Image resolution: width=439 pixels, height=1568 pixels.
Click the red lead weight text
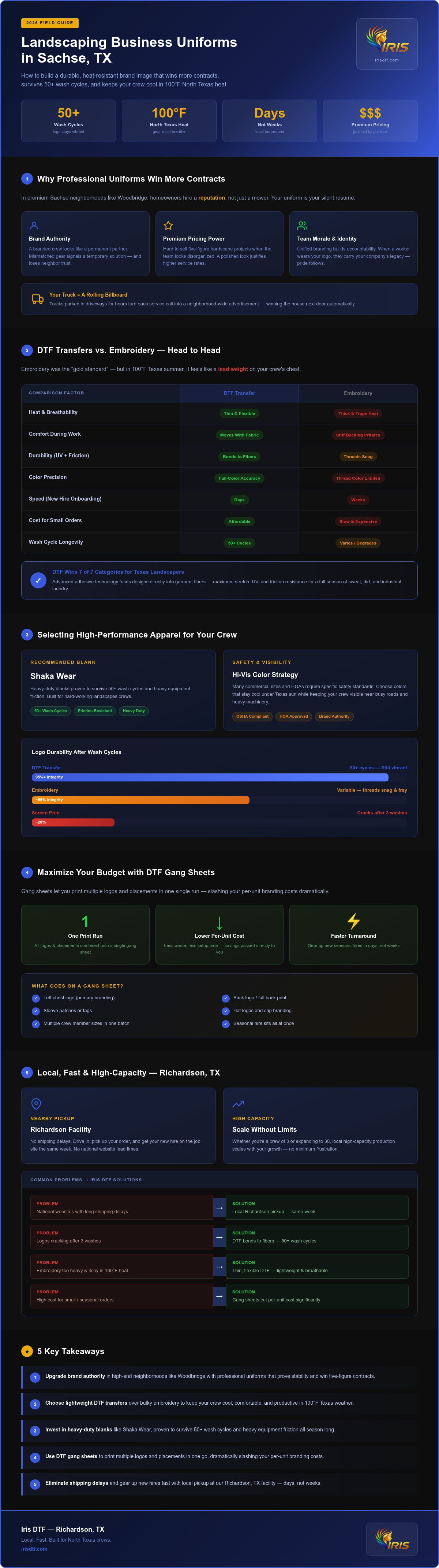(233, 369)
